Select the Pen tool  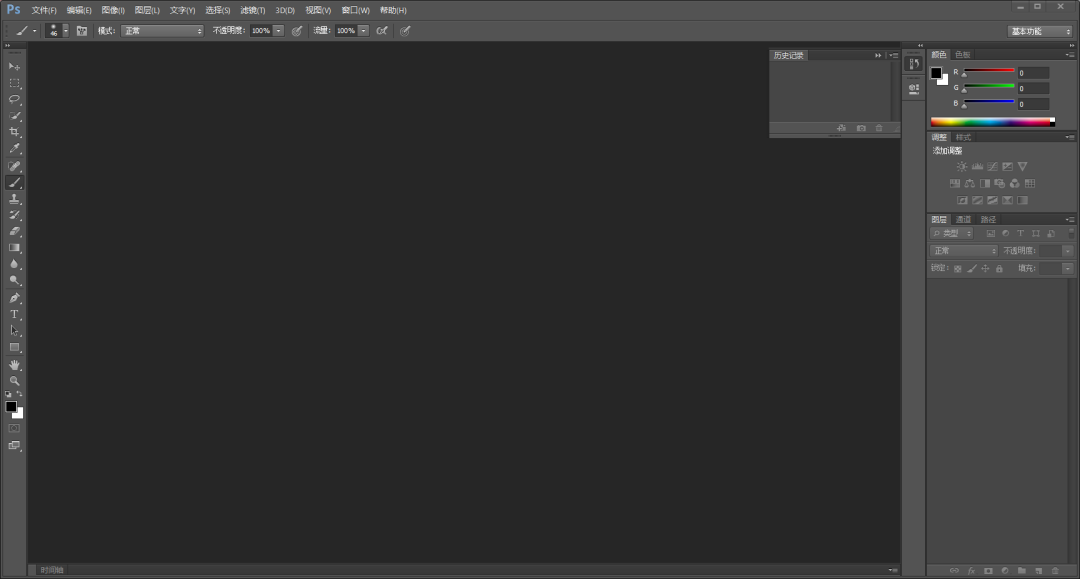14,298
